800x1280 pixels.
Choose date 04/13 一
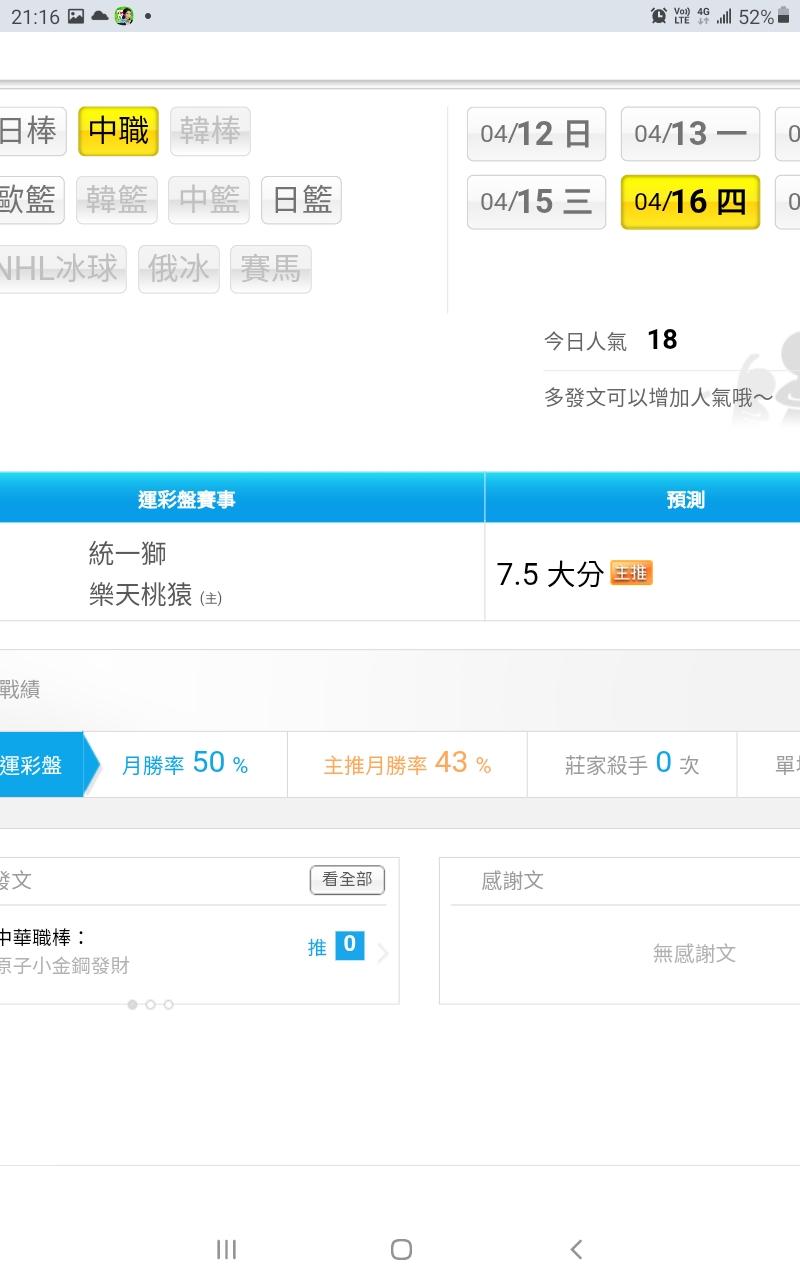690,134
